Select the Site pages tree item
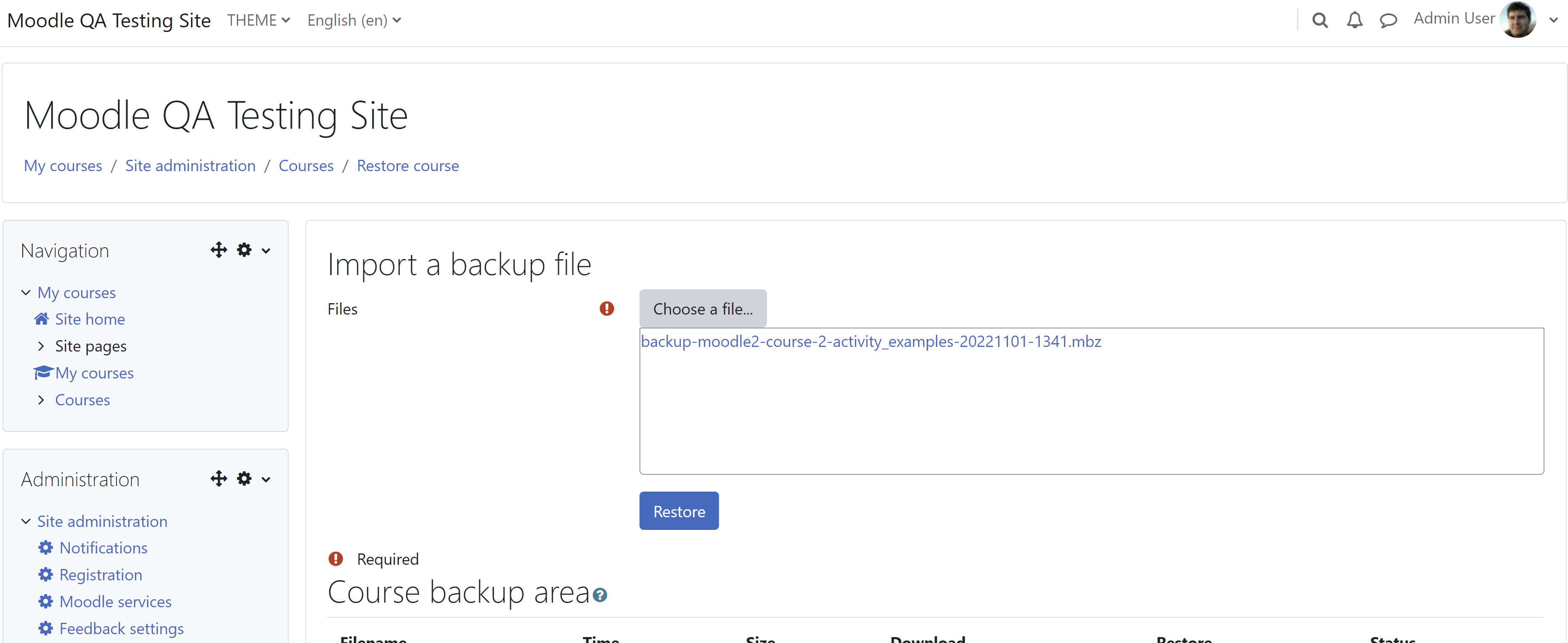Screen dimensions: 1568x643 click(x=91, y=346)
